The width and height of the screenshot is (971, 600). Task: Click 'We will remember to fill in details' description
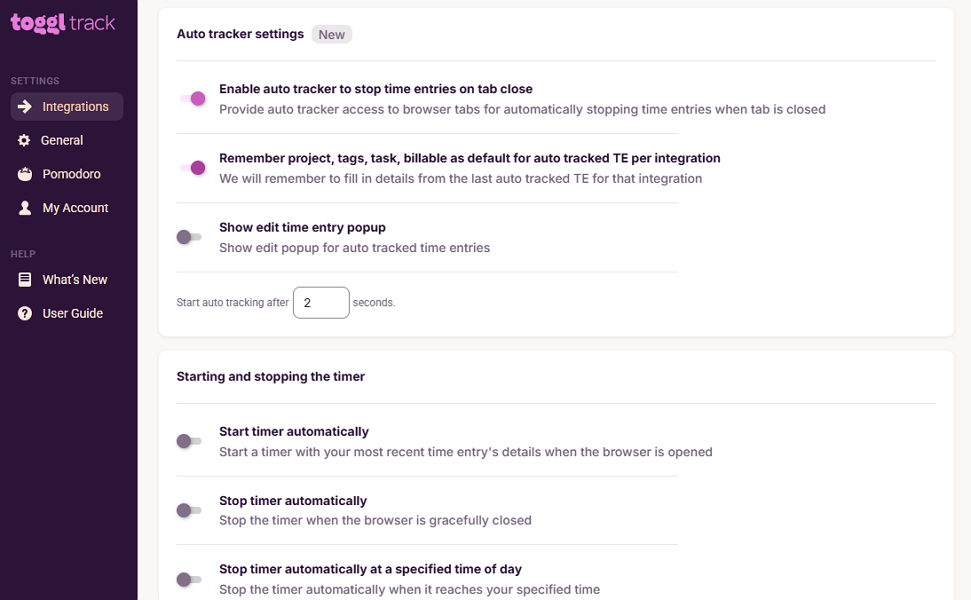tap(461, 179)
